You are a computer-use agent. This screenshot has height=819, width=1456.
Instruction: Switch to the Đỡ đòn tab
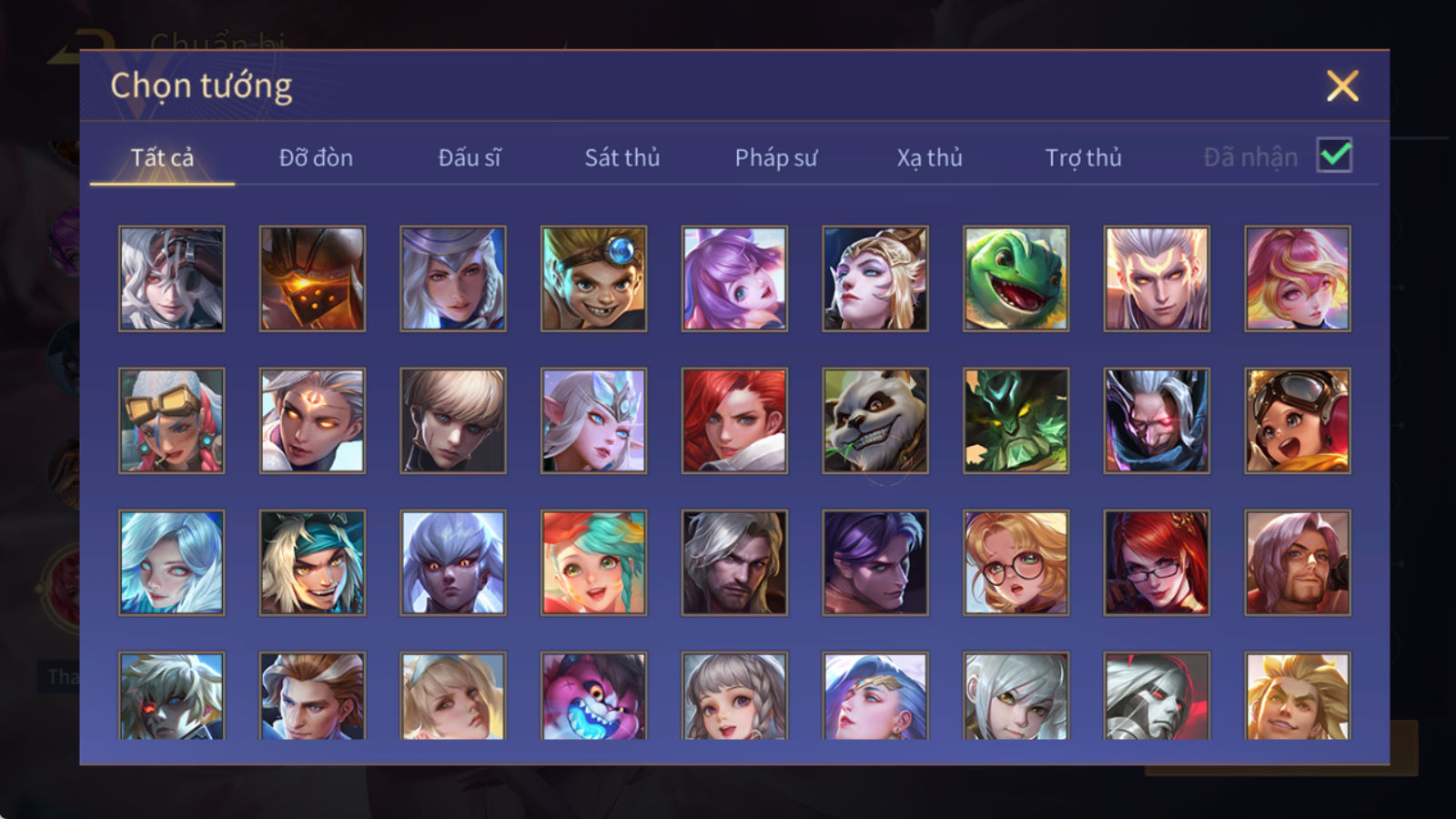click(316, 157)
